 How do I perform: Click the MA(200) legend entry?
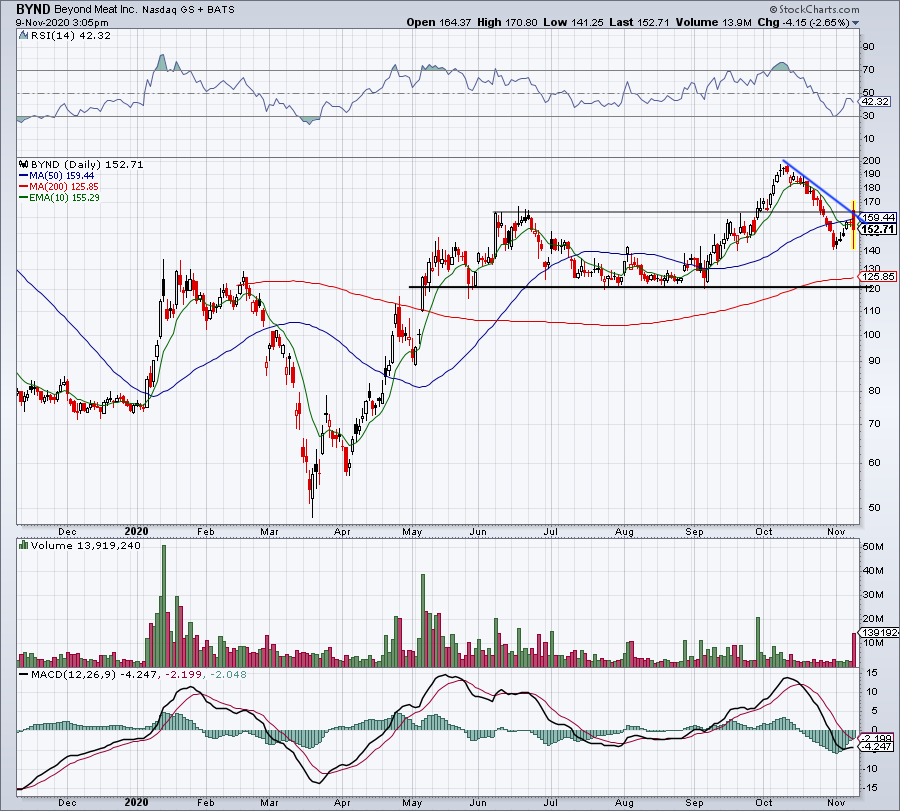(53, 186)
